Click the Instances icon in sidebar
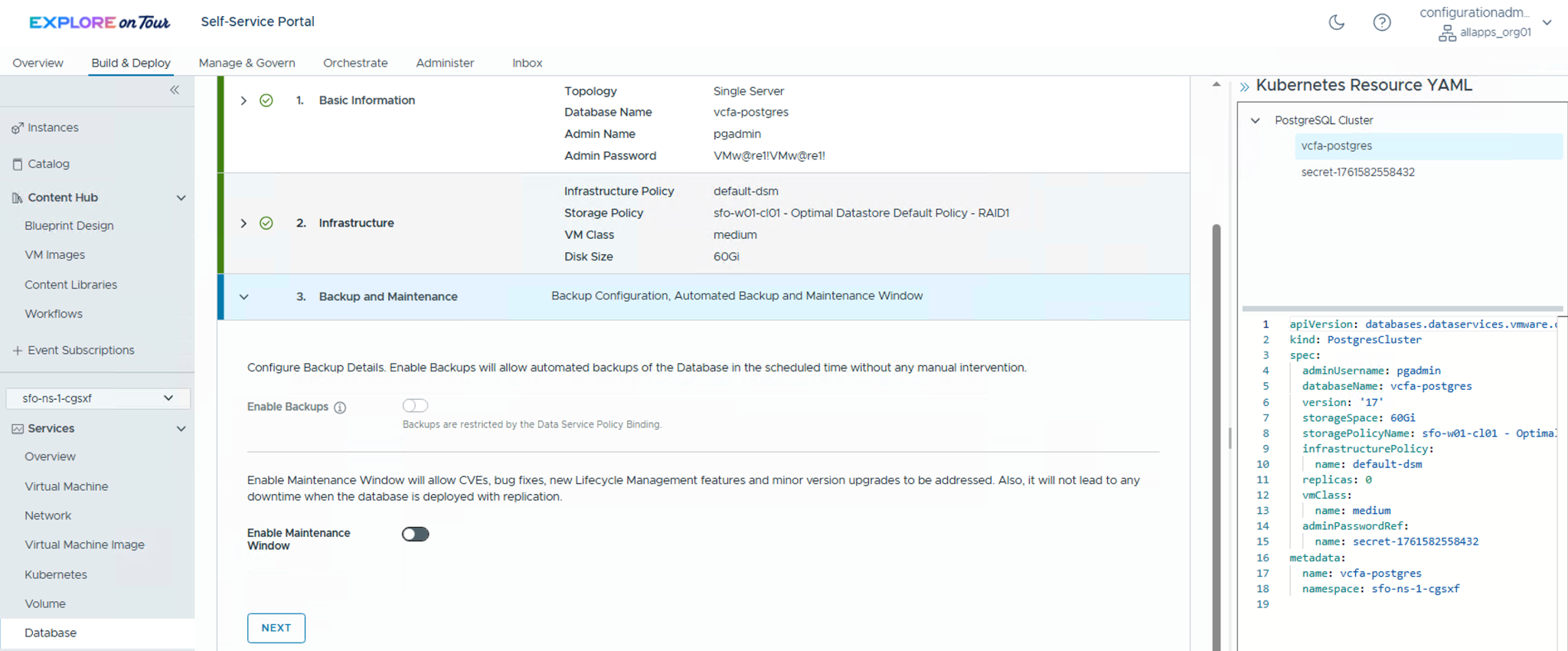1568x651 pixels. coord(17,128)
